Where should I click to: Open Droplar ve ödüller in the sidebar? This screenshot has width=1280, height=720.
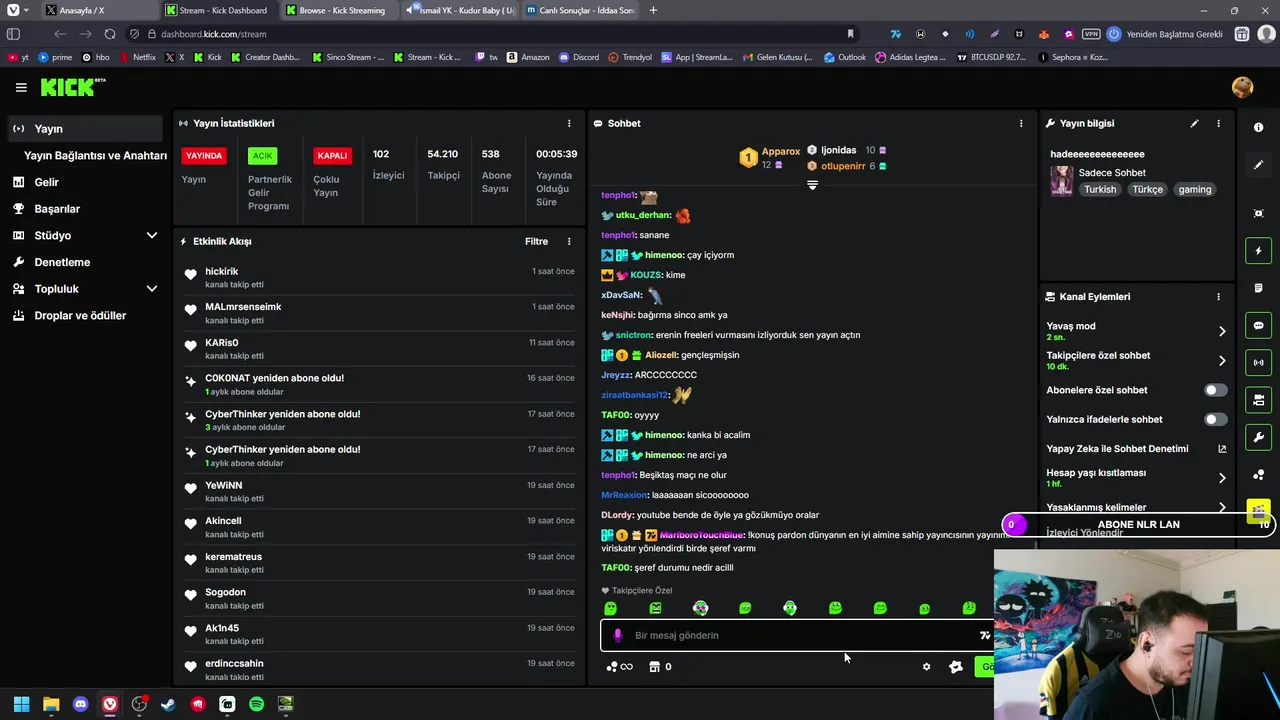tap(82, 315)
